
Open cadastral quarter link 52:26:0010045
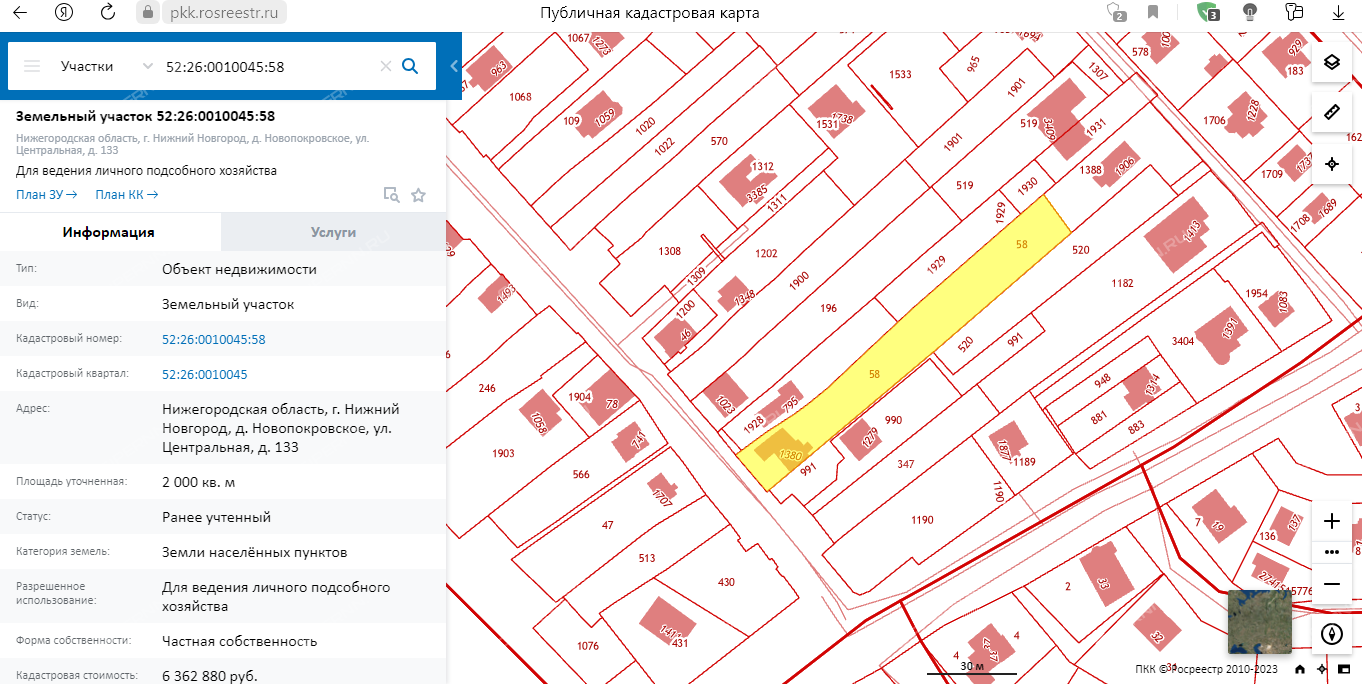point(204,374)
